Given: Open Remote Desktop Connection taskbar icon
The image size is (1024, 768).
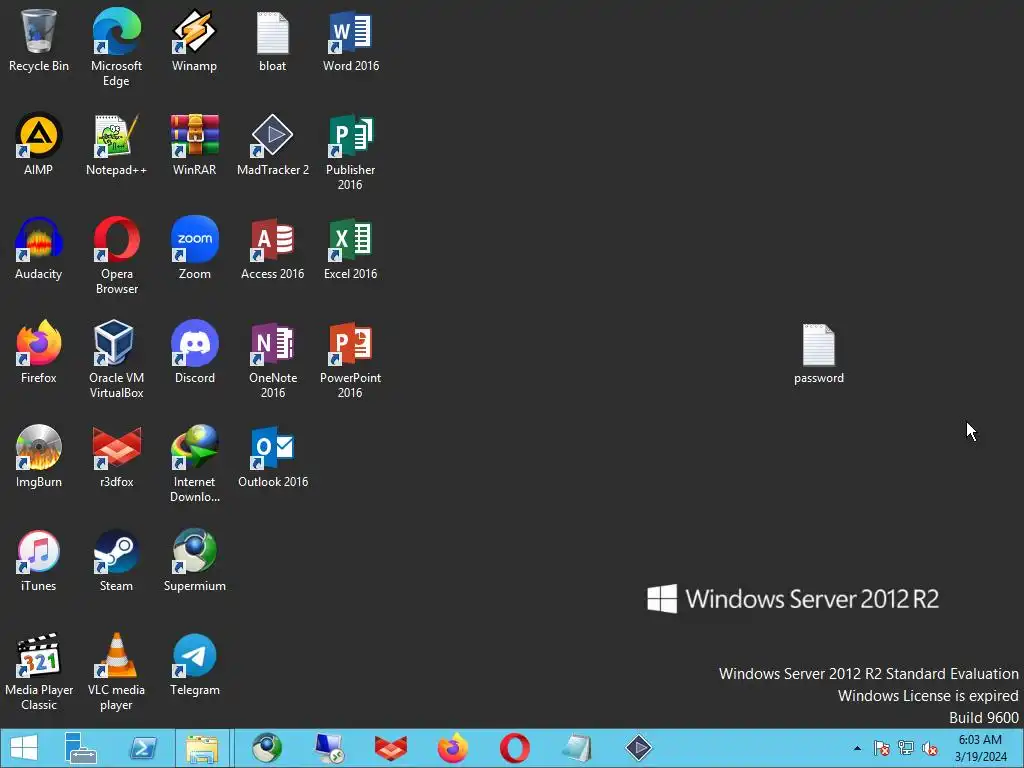Looking at the screenshot, I should point(329,748).
